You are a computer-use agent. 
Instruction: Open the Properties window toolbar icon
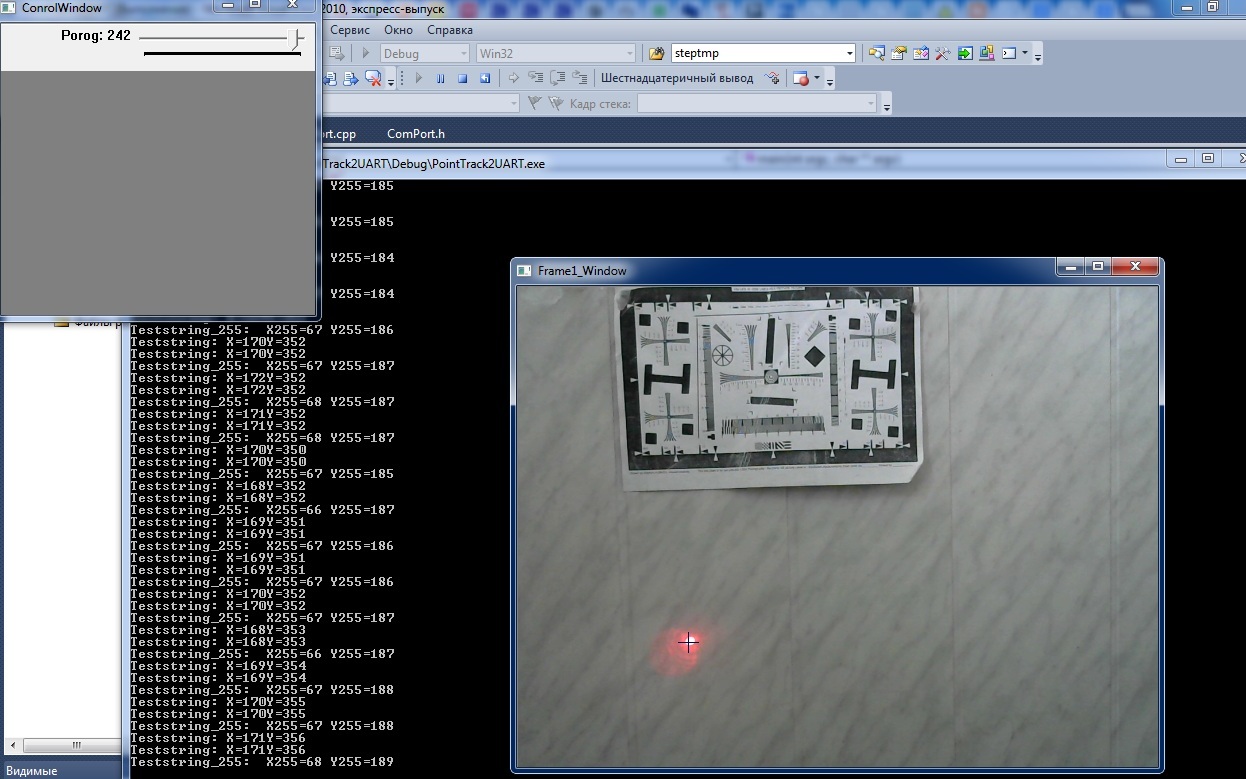pos(898,53)
